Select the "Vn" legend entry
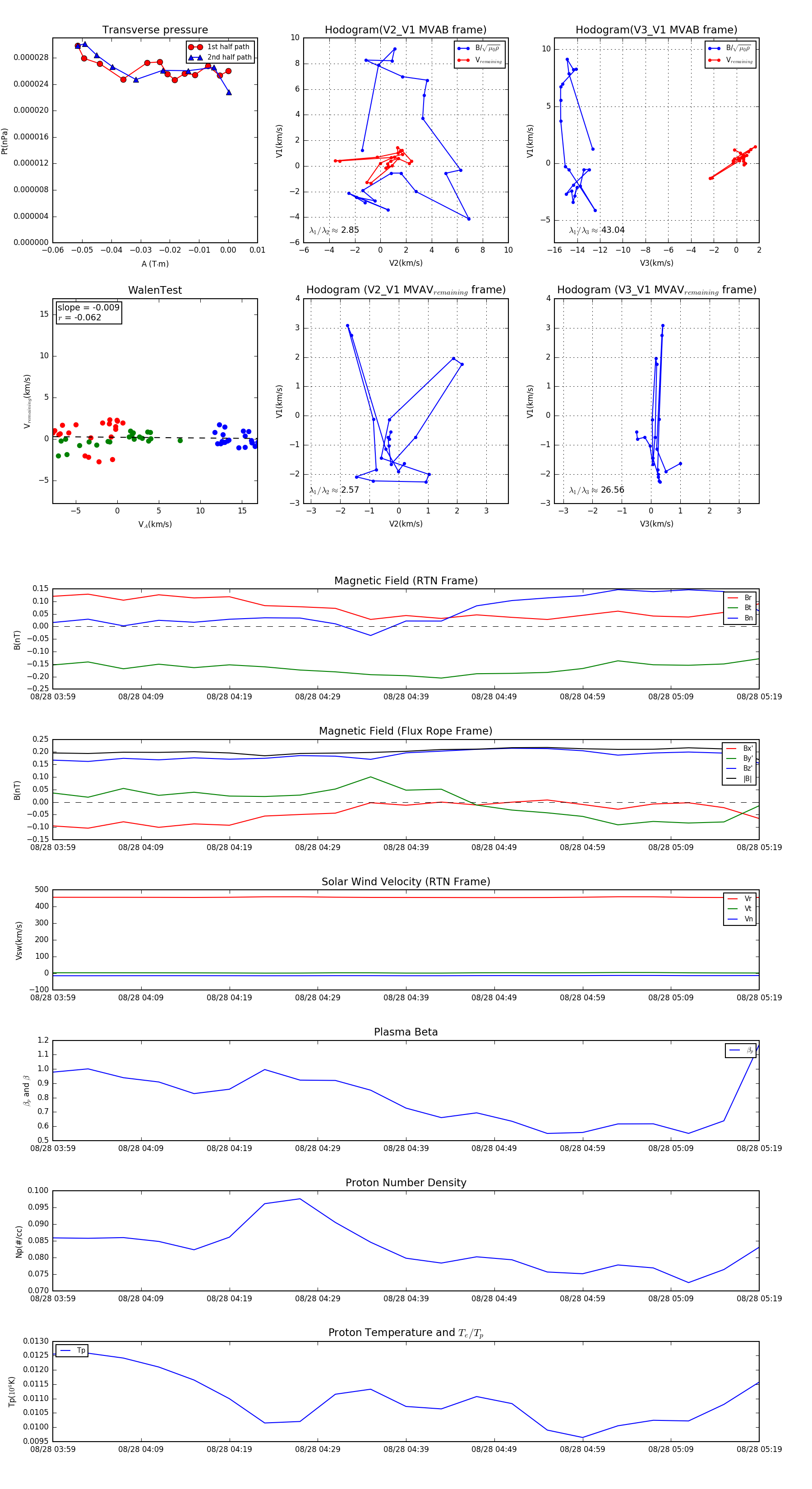 pyautogui.click(x=740, y=919)
